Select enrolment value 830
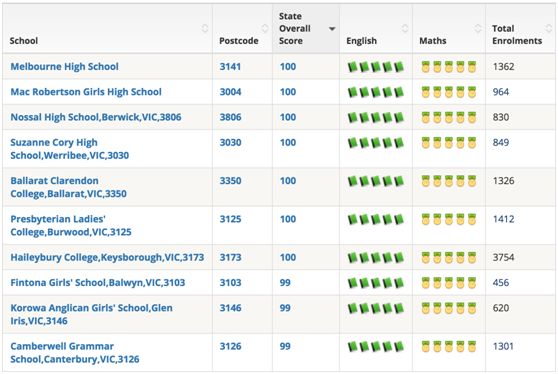Screen dimensions: 558x374 click(x=501, y=117)
